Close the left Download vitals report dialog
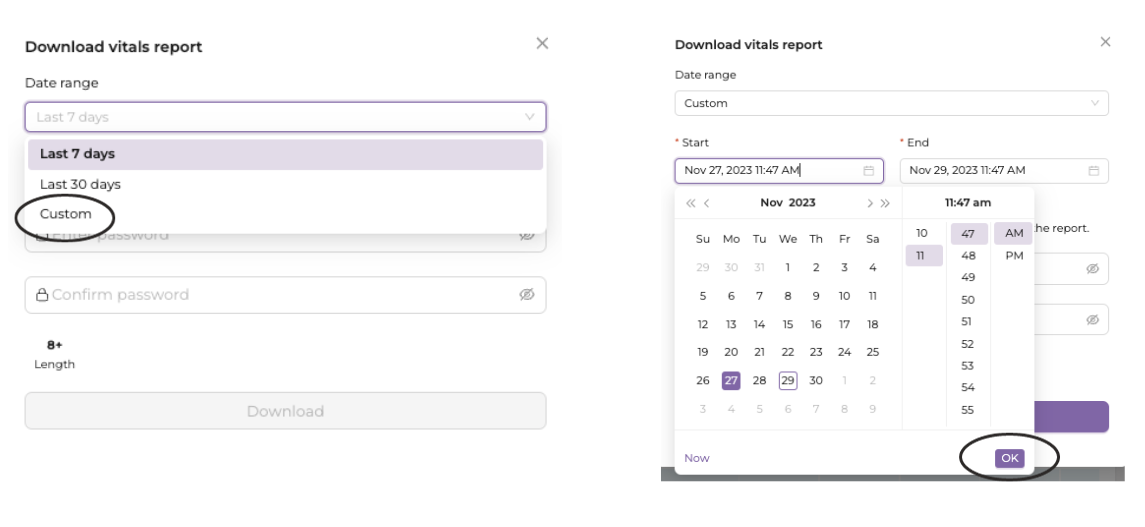1145x527 pixels. 542,43
